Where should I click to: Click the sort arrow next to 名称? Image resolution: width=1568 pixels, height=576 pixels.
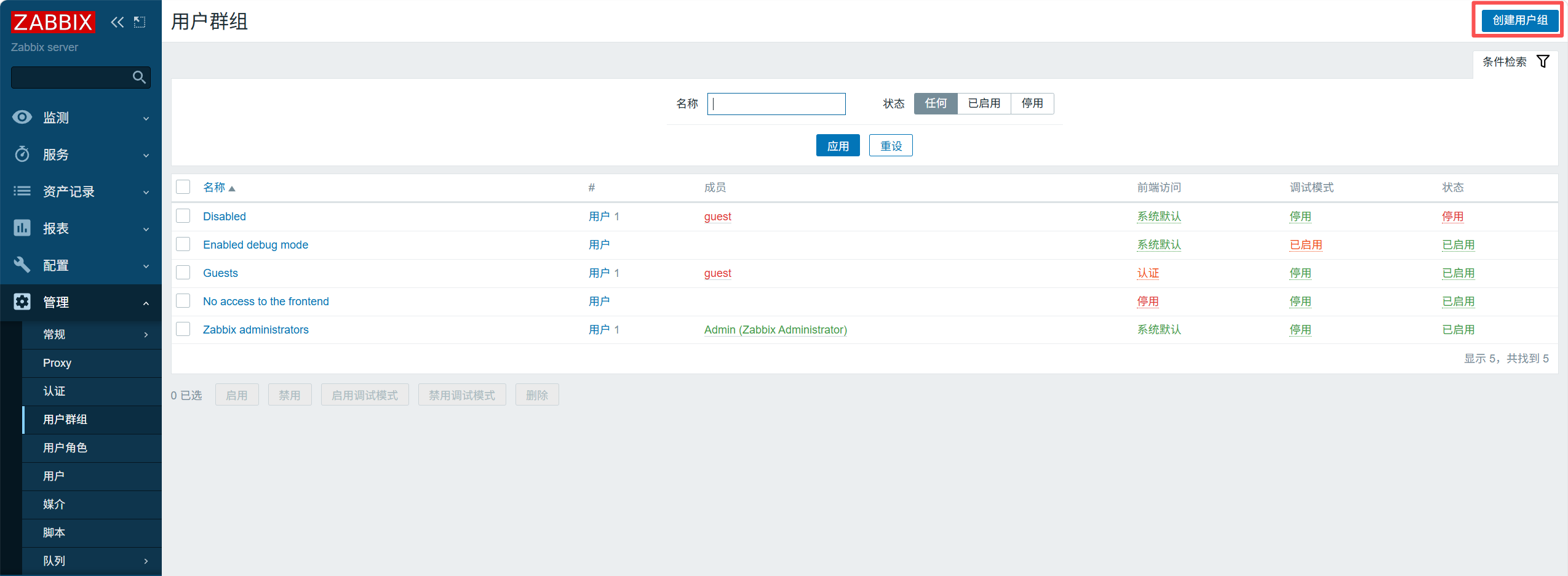click(x=232, y=188)
